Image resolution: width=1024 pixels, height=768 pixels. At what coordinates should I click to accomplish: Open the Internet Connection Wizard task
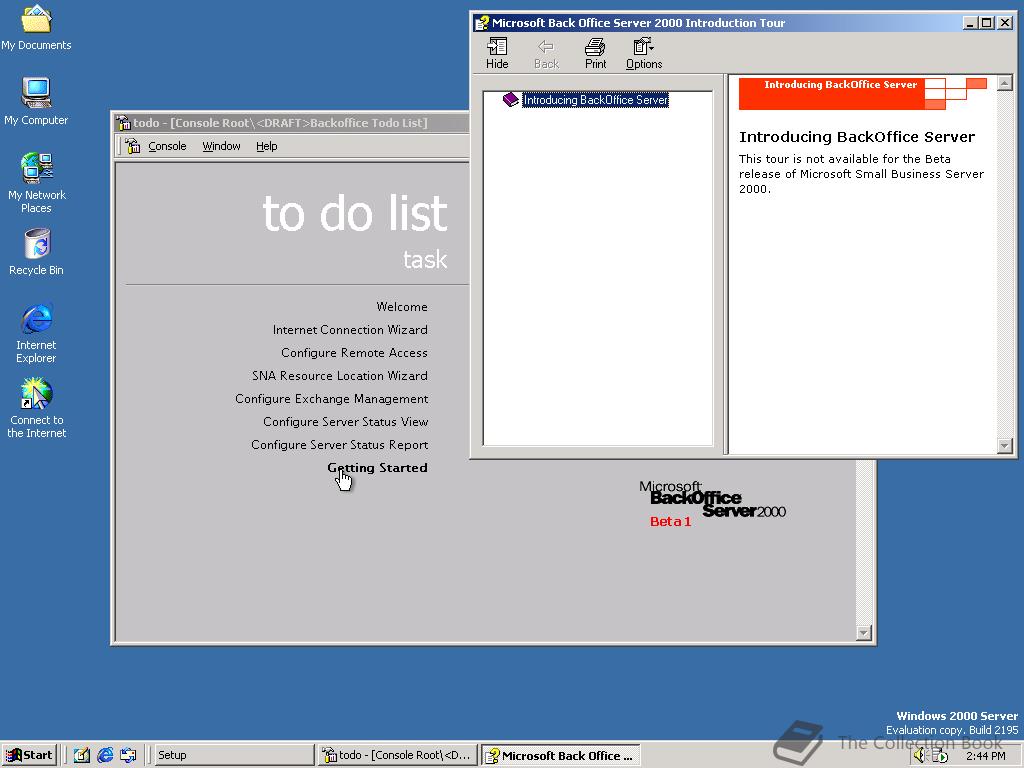click(350, 330)
